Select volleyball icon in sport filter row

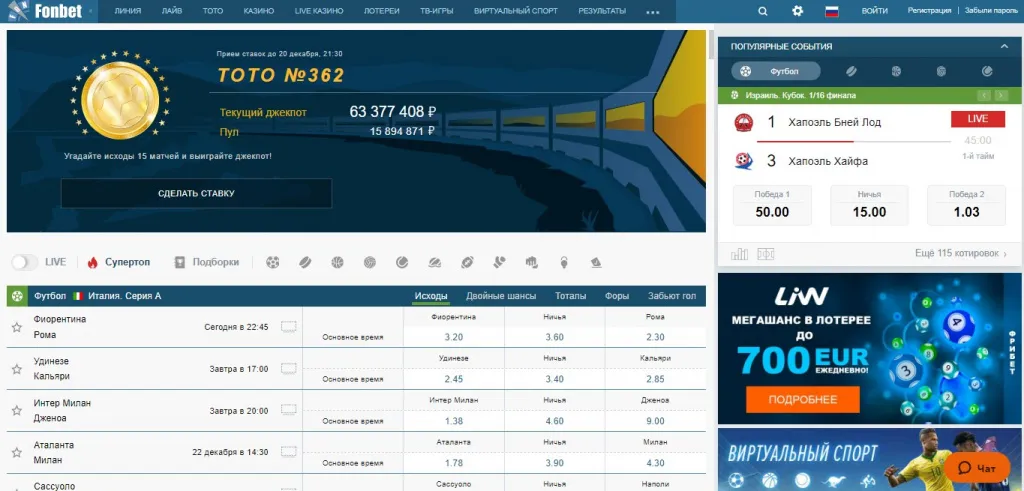[x=370, y=262]
